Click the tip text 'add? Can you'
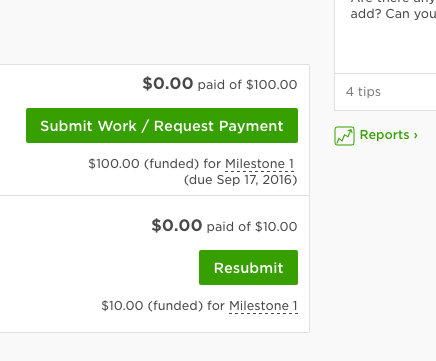Image resolution: width=436 pixels, height=361 pixels. click(x=393, y=14)
